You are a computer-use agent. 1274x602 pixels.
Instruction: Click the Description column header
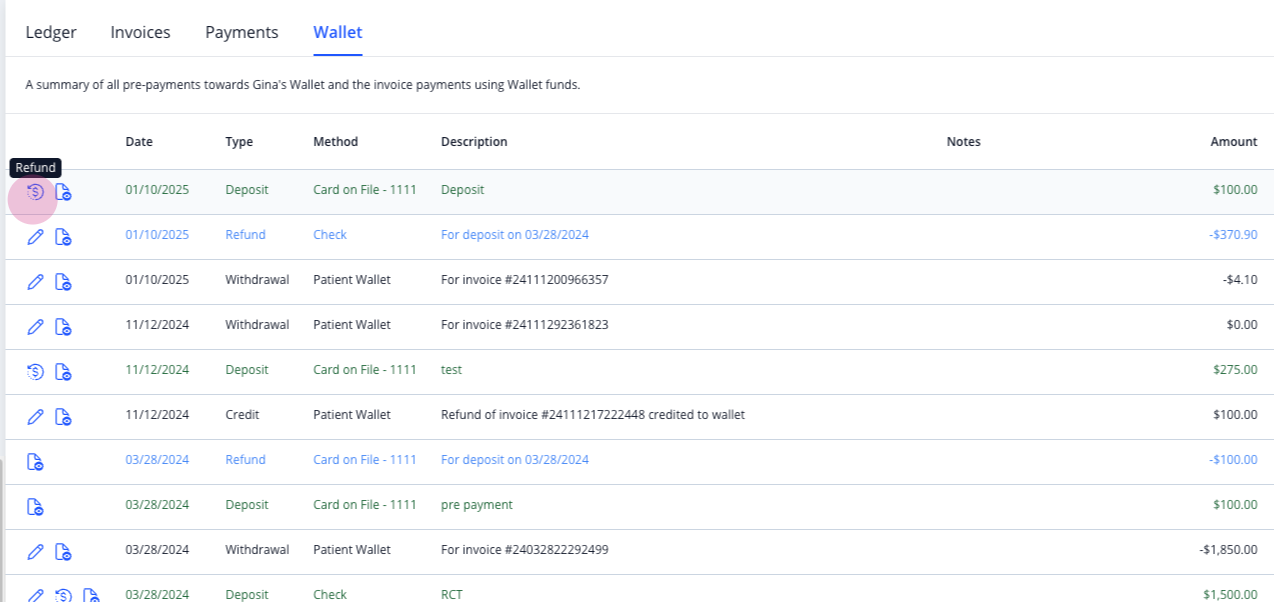(x=474, y=142)
